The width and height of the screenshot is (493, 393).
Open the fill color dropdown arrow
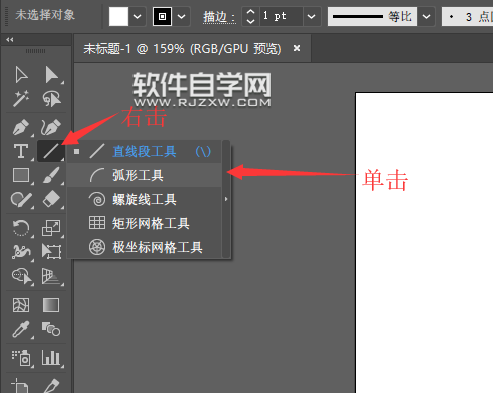[137, 16]
